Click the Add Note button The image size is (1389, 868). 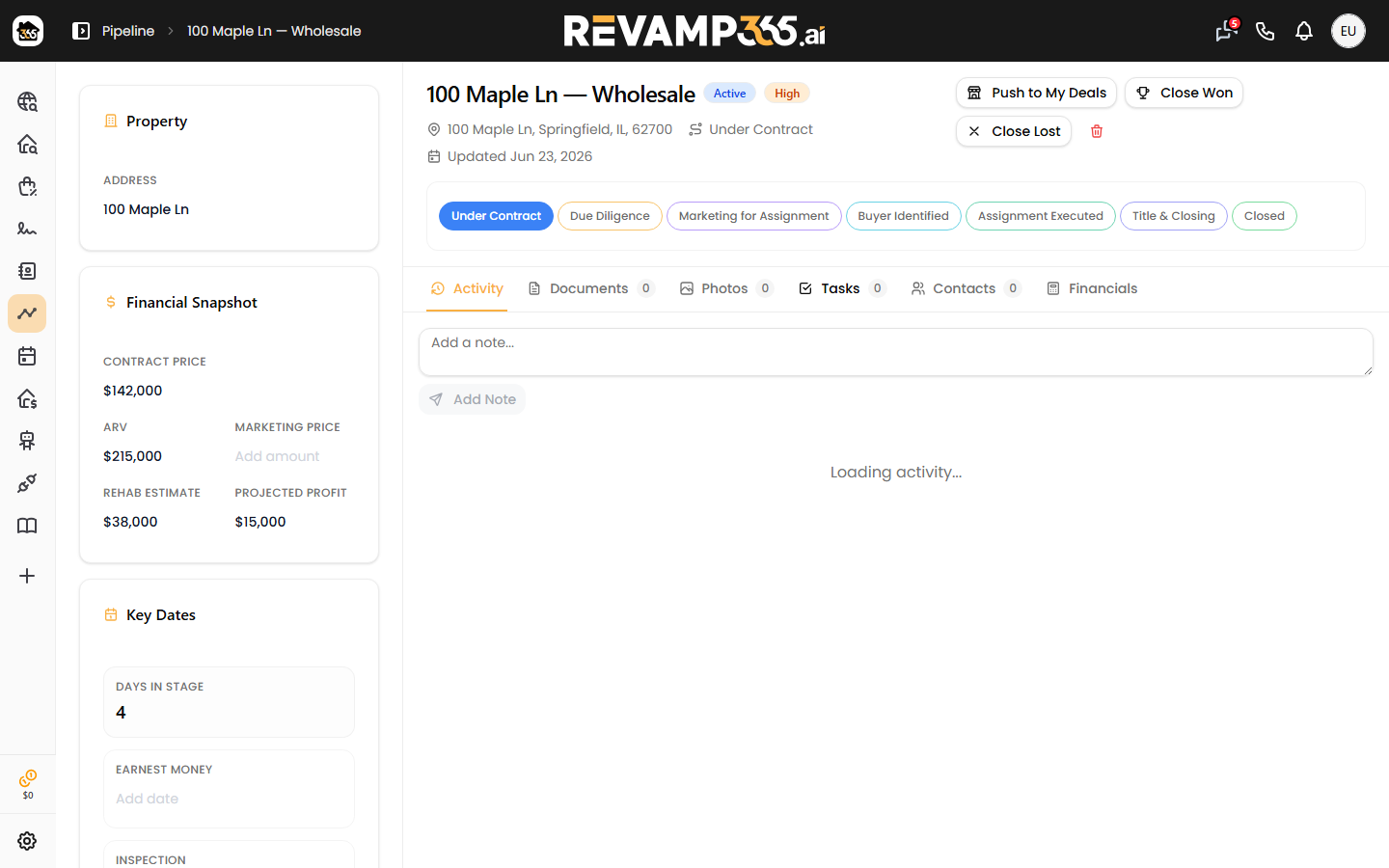[473, 399]
